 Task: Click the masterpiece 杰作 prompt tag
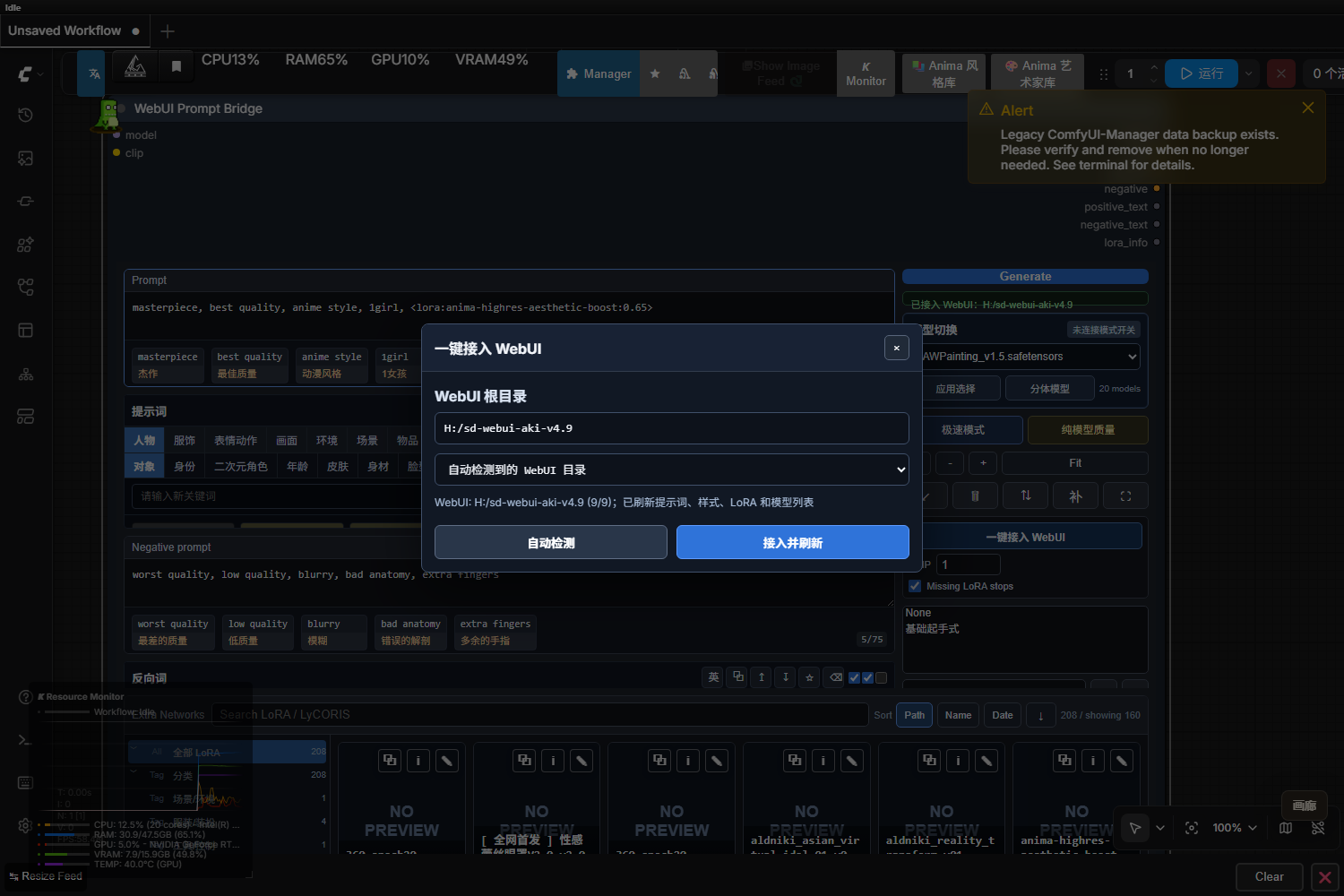click(x=168, y=365)
